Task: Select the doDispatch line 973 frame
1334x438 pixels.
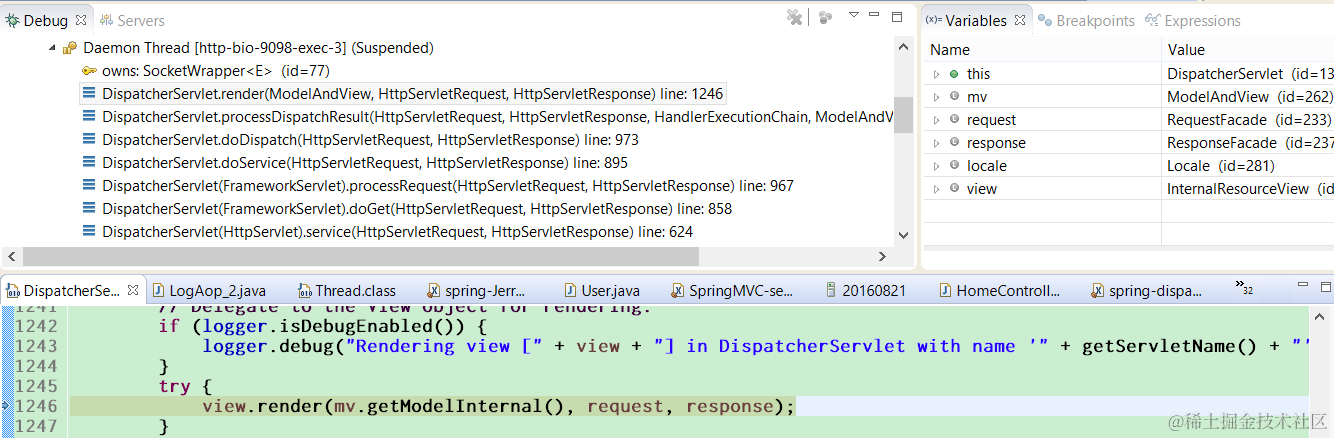Action: tap(360, 140)
